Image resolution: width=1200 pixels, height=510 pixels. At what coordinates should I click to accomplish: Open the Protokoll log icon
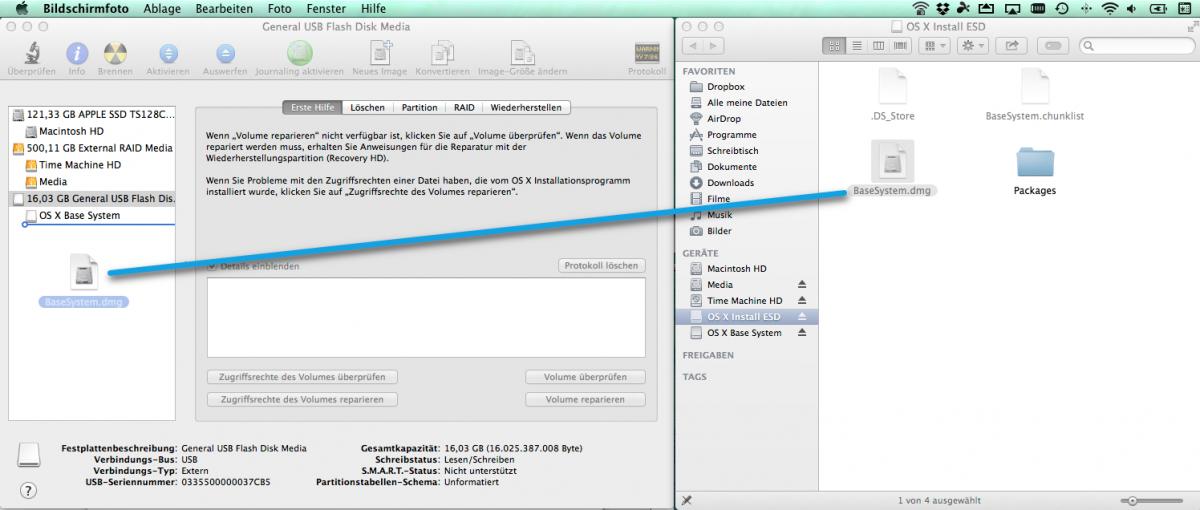tap(647, 52)
